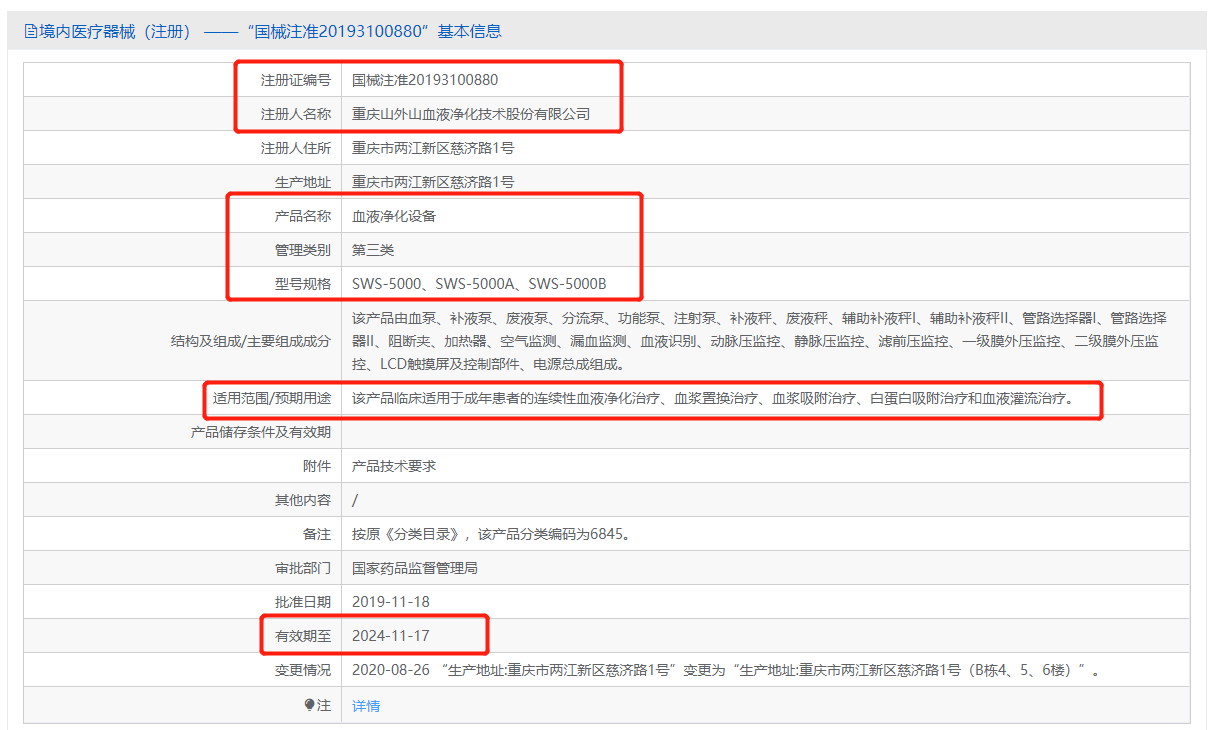This screenshot has height=730, width=1215.
Task: Click approval date 2019-11-18
Action: (391, 602)
